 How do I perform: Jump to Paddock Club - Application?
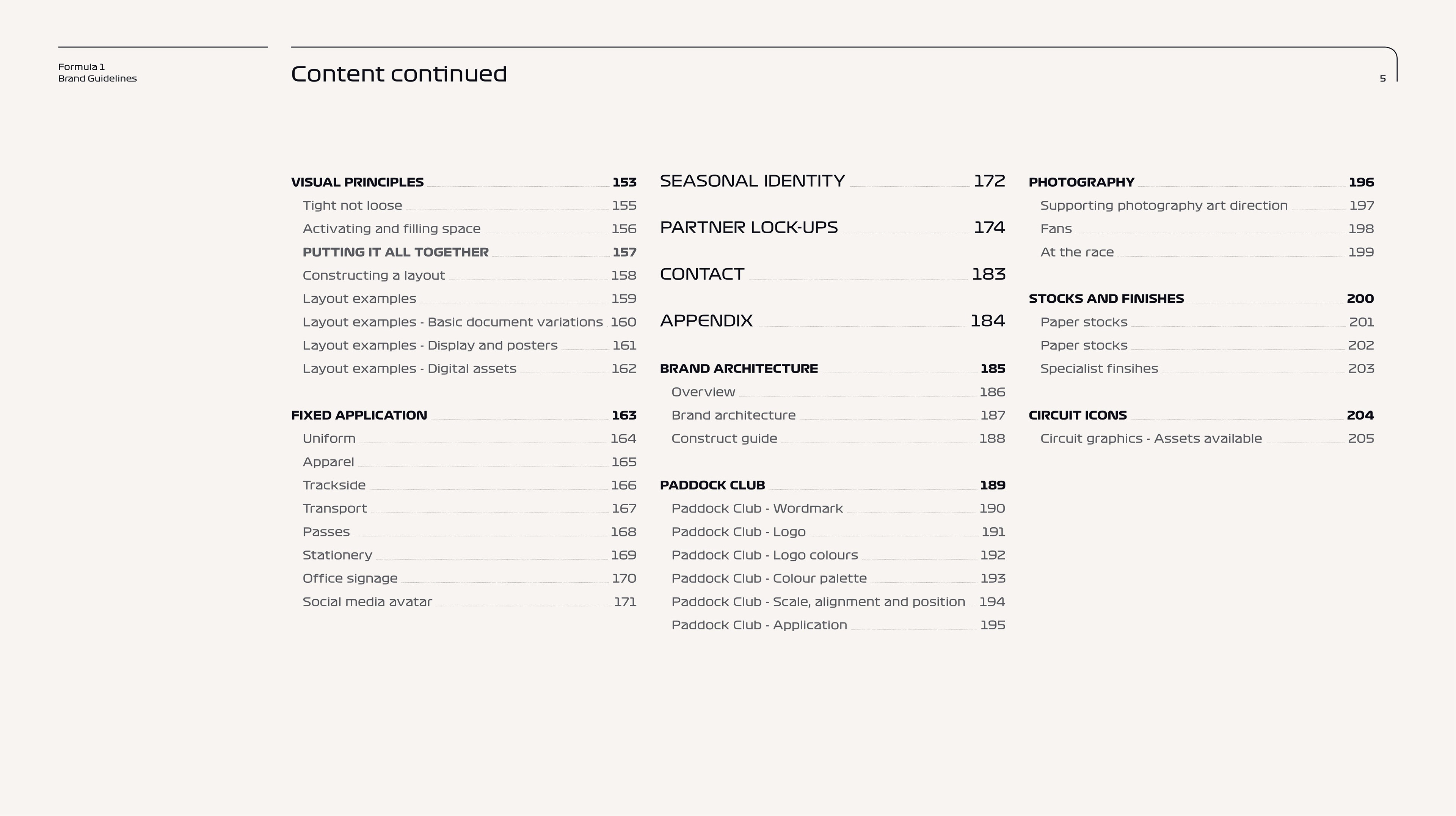click(x=759, y=625)
